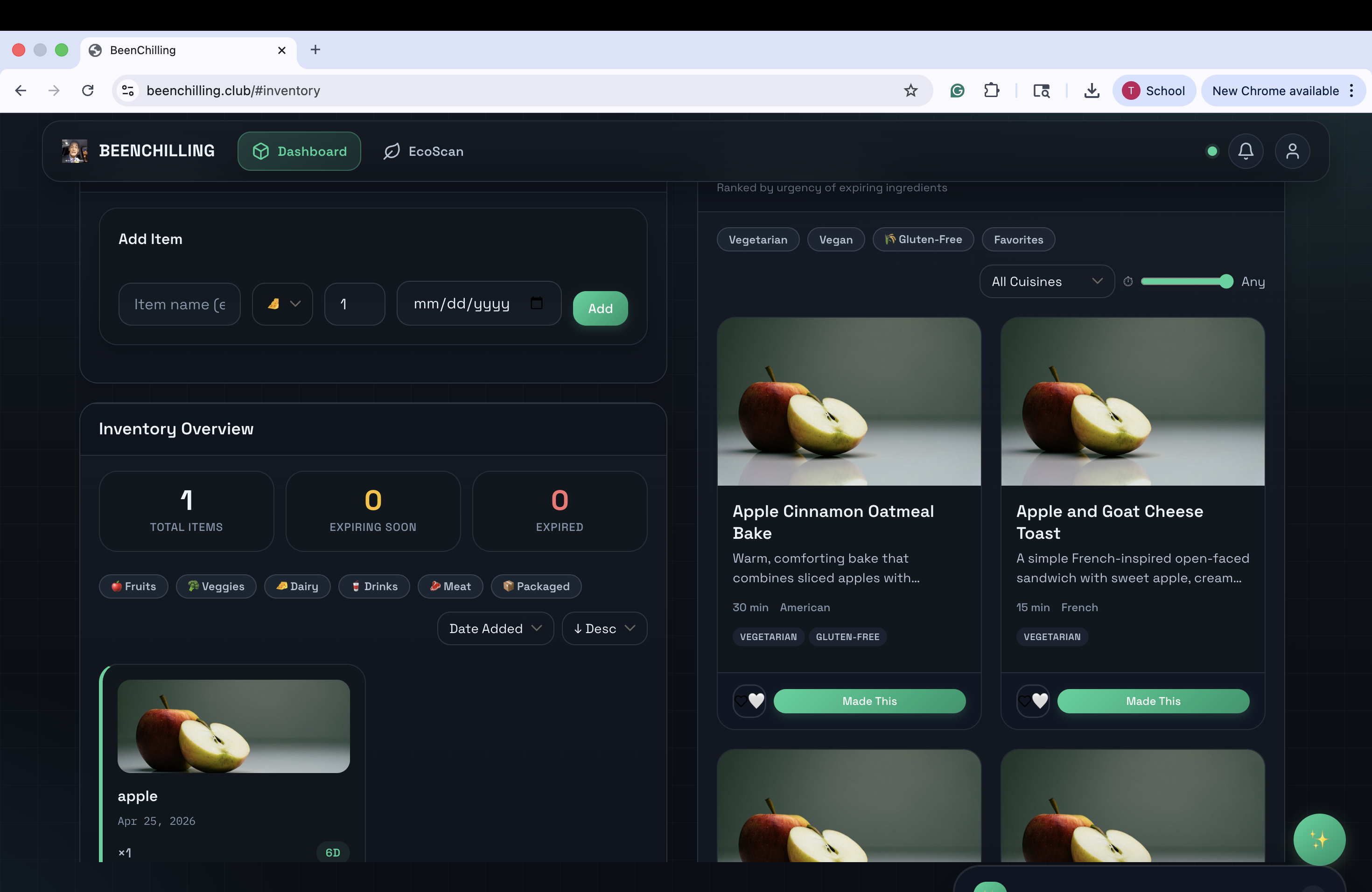The width and height of the screenshot is (1372, 892).
Task: Favorite the Apple Cinnamon Oatmeal Bake recipe
Action: point(749,701)
